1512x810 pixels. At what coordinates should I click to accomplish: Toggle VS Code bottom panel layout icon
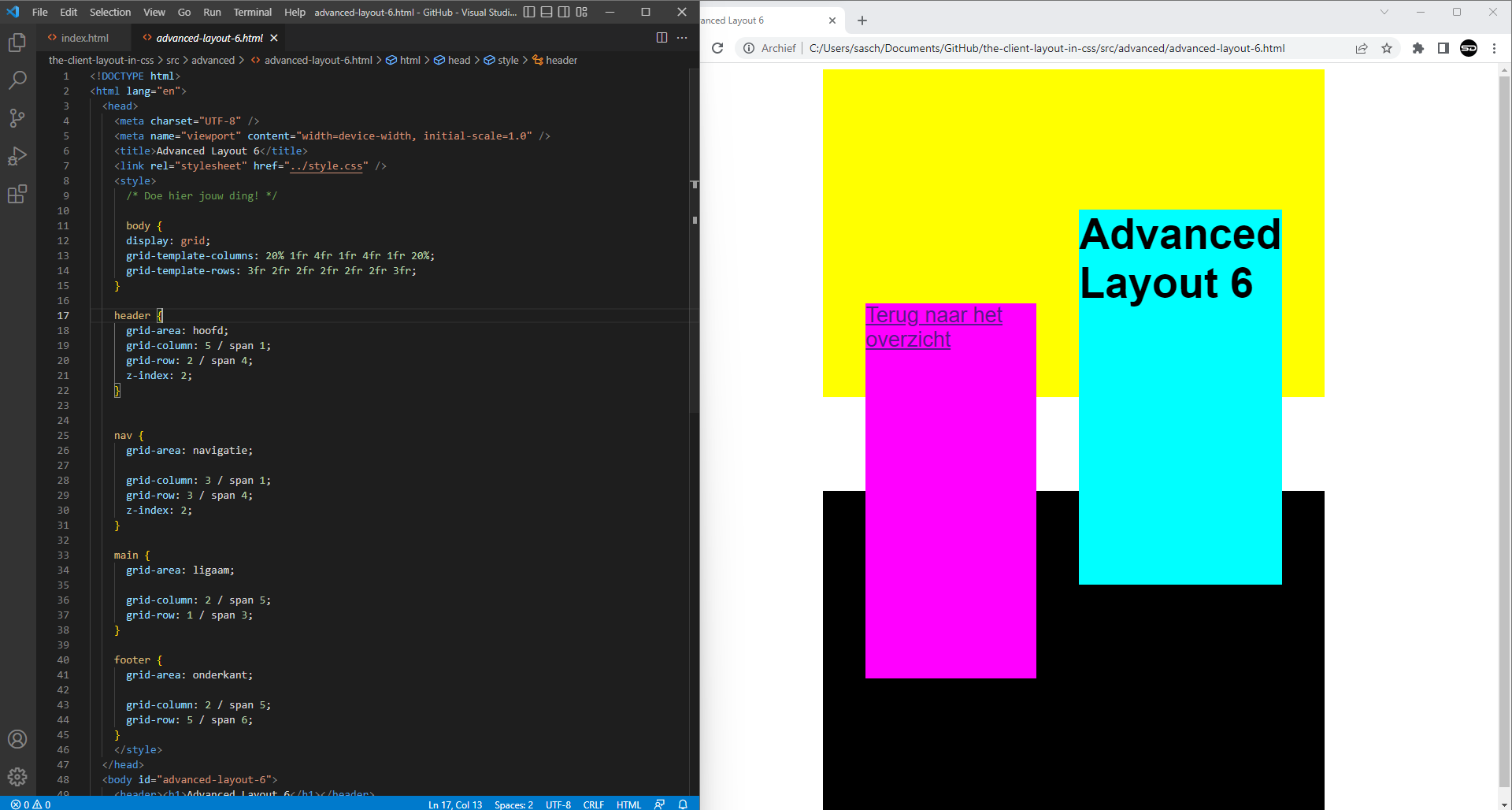547,12
